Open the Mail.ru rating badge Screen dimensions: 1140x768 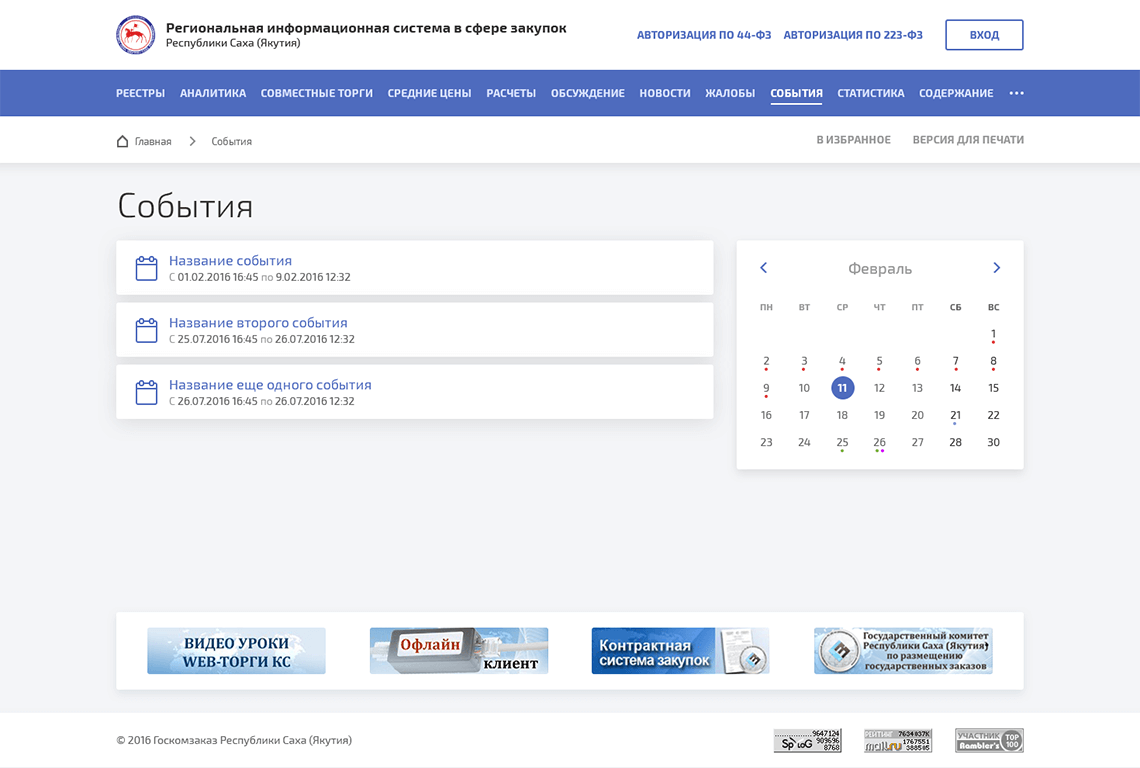coord(897,740)
